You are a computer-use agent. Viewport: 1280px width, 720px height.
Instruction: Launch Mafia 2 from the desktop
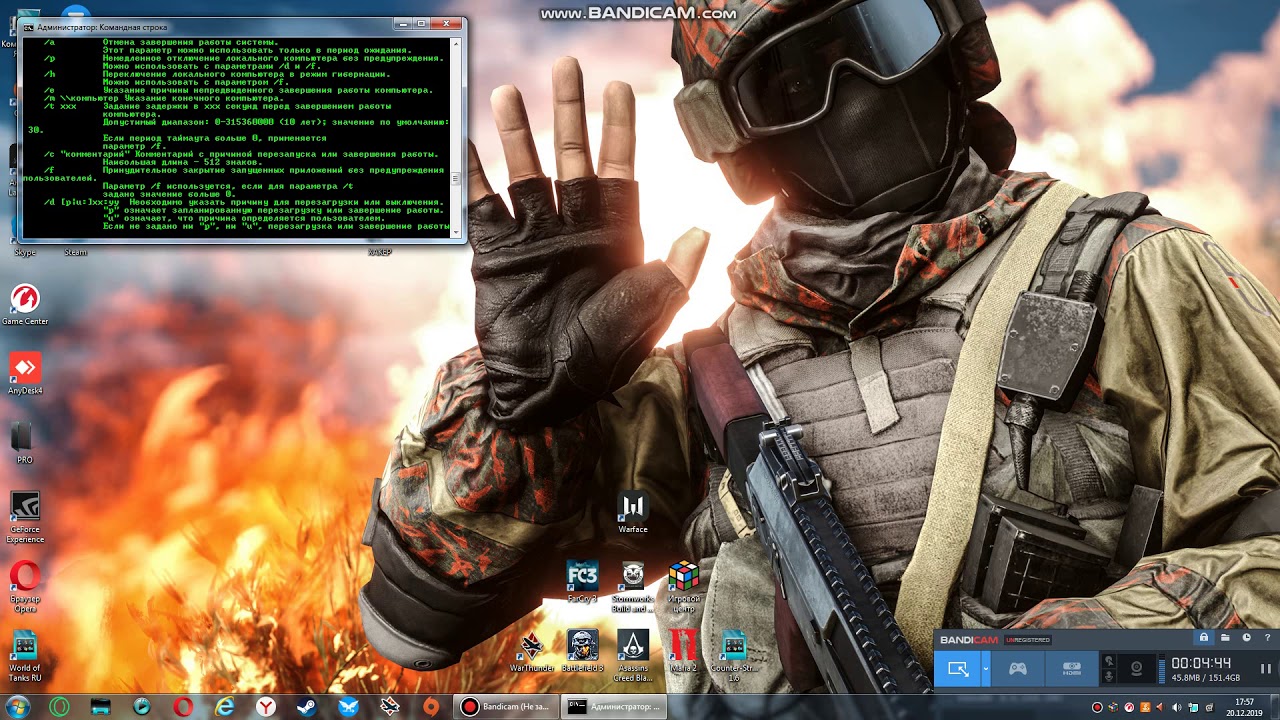pyautogui.click(x=684, y=651)
